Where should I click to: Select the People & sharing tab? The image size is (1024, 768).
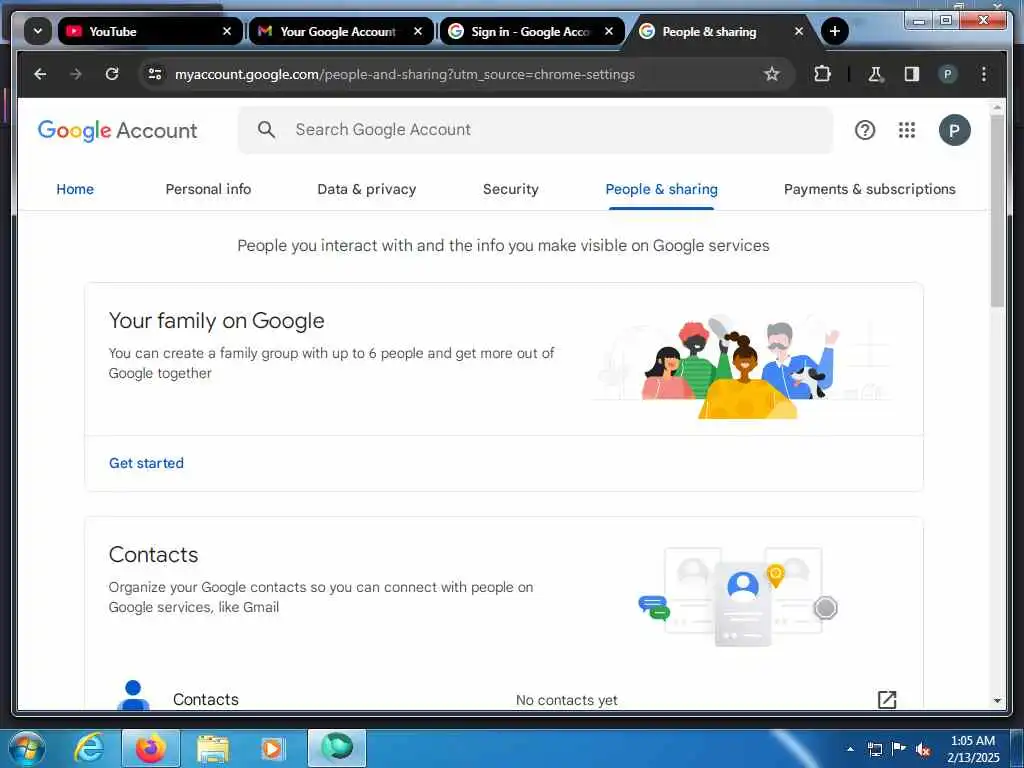click(x=661, y=189)
